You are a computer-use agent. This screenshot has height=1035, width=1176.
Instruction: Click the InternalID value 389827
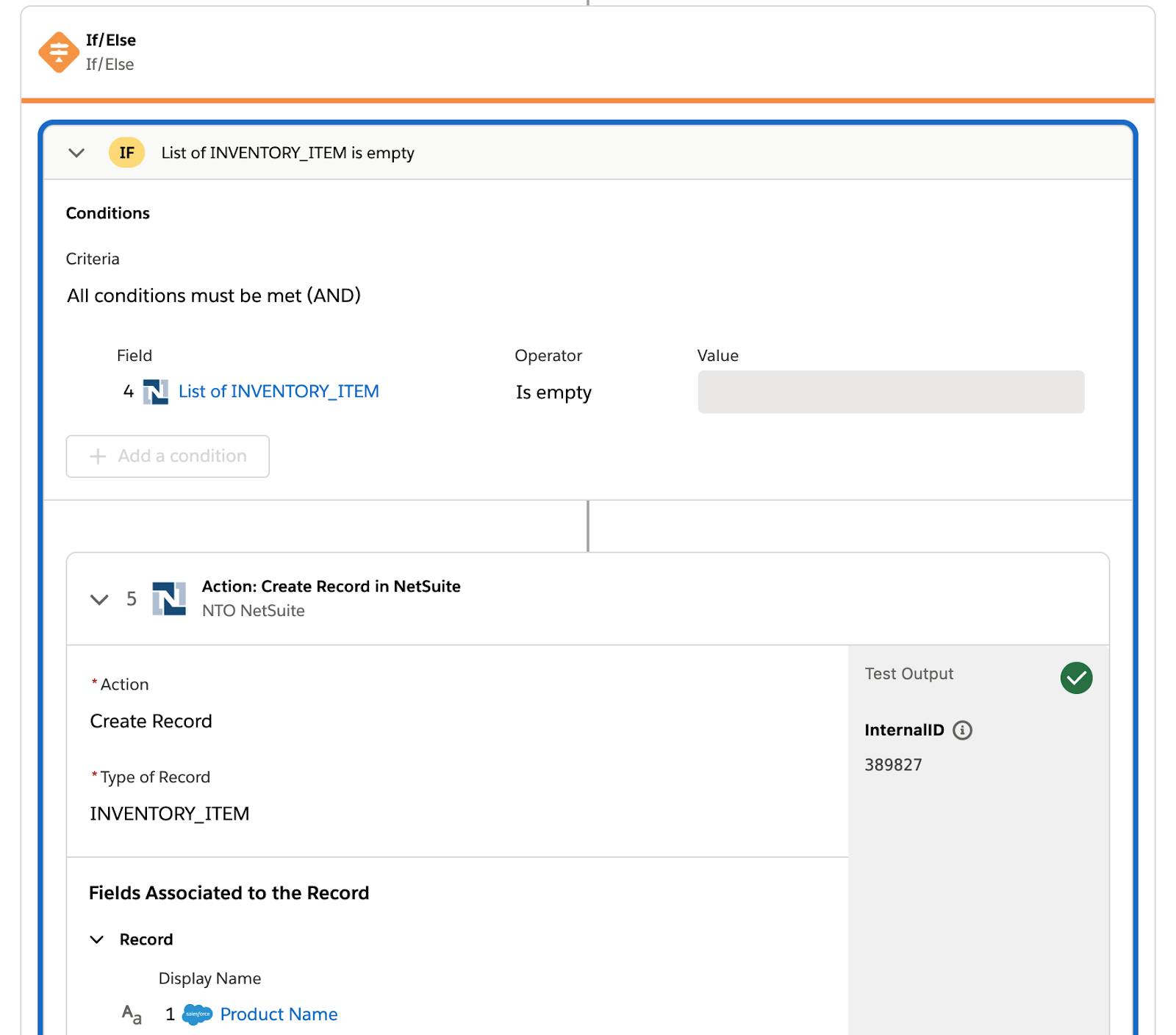[x=893, y=764]
